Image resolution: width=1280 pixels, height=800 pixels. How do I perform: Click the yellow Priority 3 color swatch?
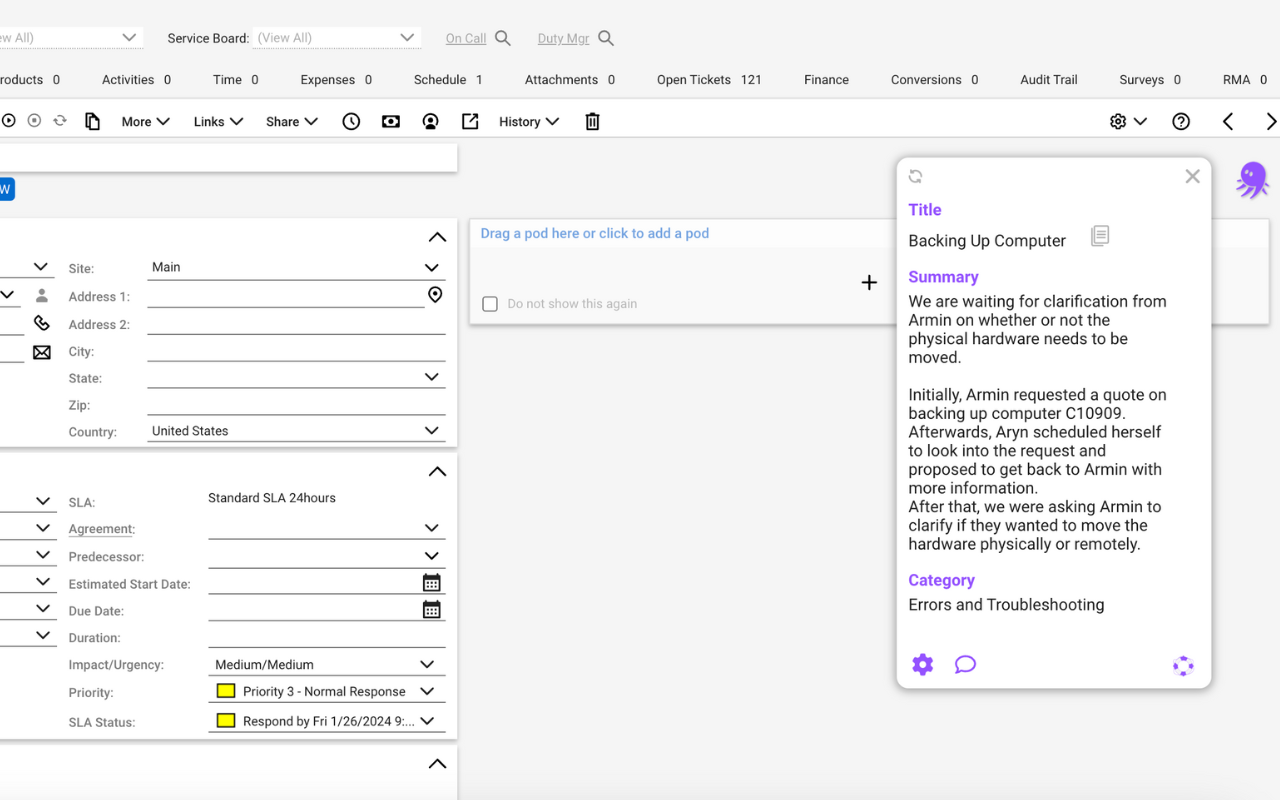click(x=226, y=691)
